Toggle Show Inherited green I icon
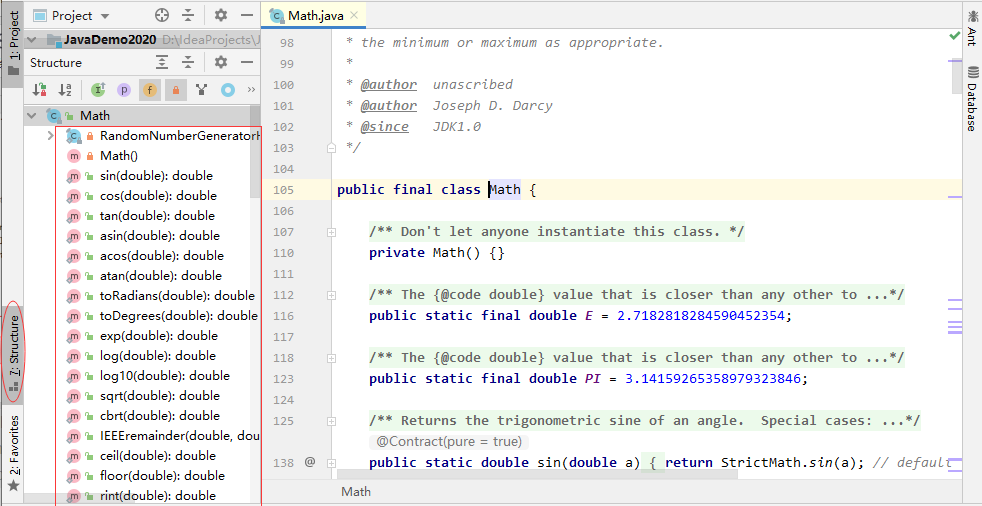The image size is (982, 506). pyautogui.click(x=98, y=90)
